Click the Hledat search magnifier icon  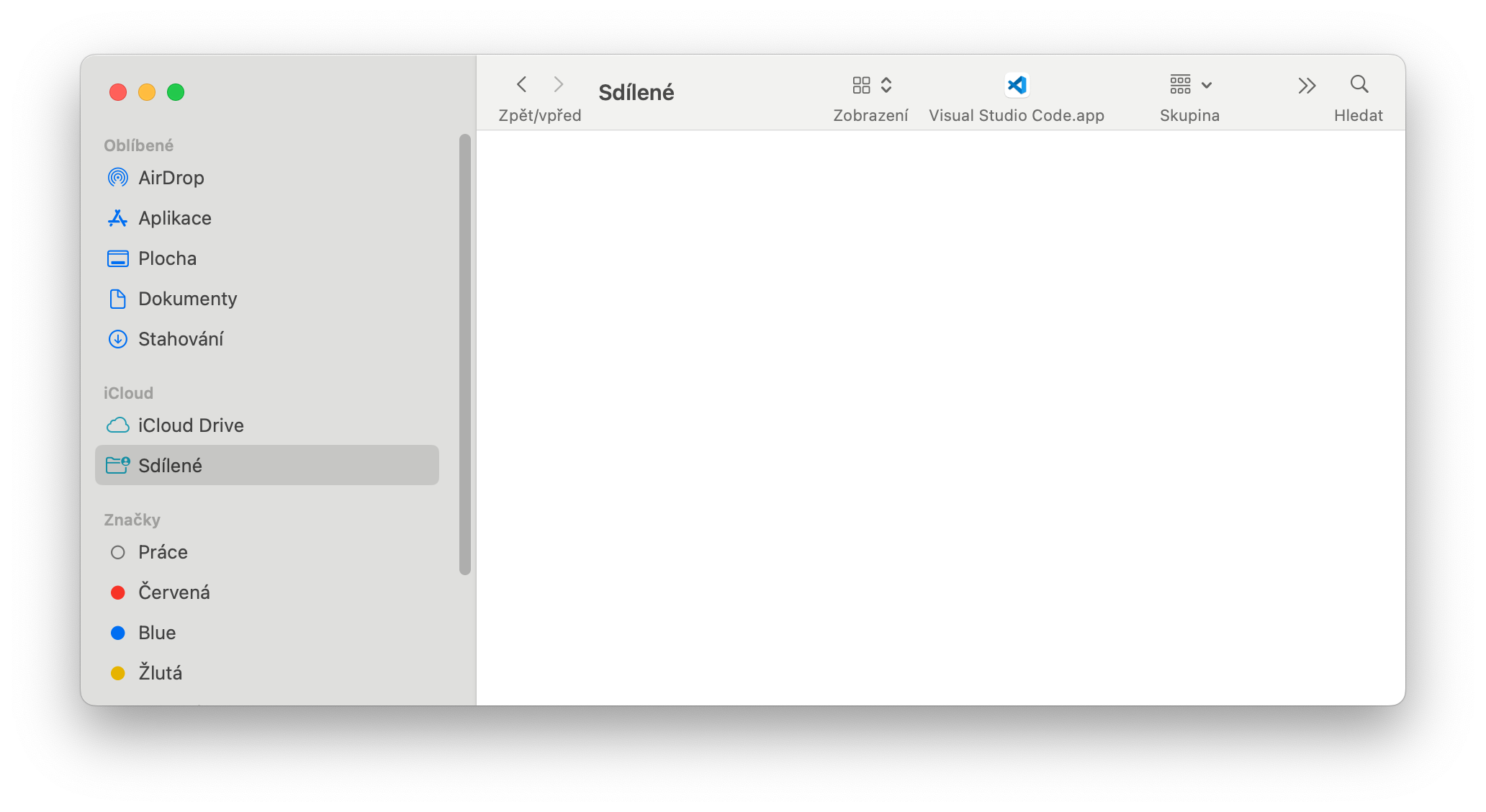(1359, 85)
